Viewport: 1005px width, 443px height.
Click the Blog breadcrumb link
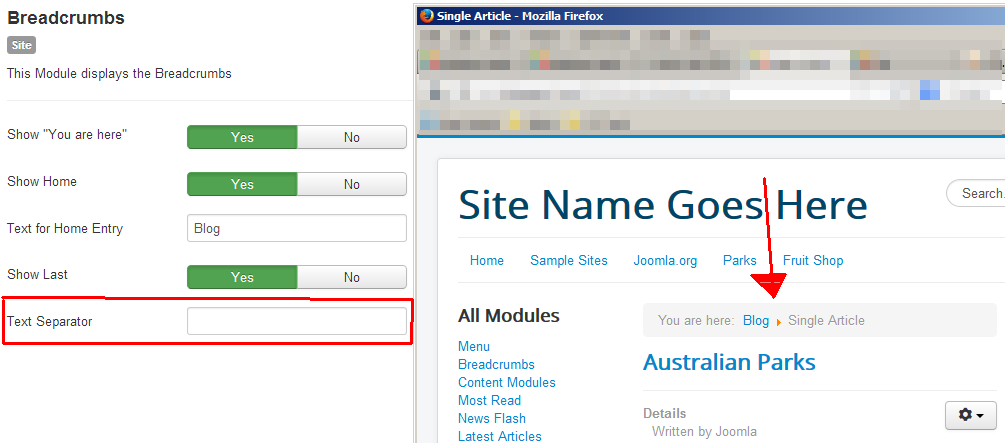(756, 320)
